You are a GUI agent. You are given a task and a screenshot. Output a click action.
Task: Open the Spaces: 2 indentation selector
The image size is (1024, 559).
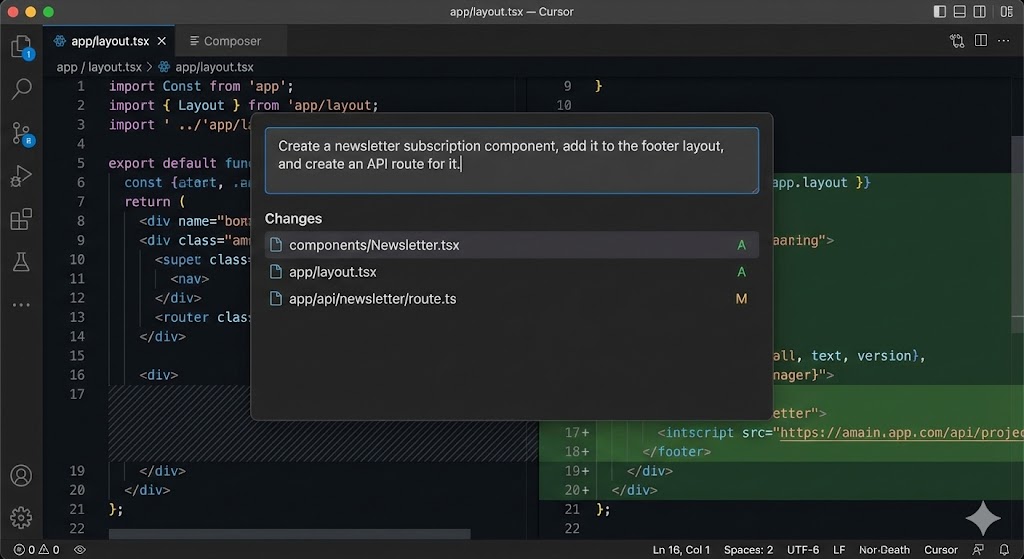[x=748, y=550]
